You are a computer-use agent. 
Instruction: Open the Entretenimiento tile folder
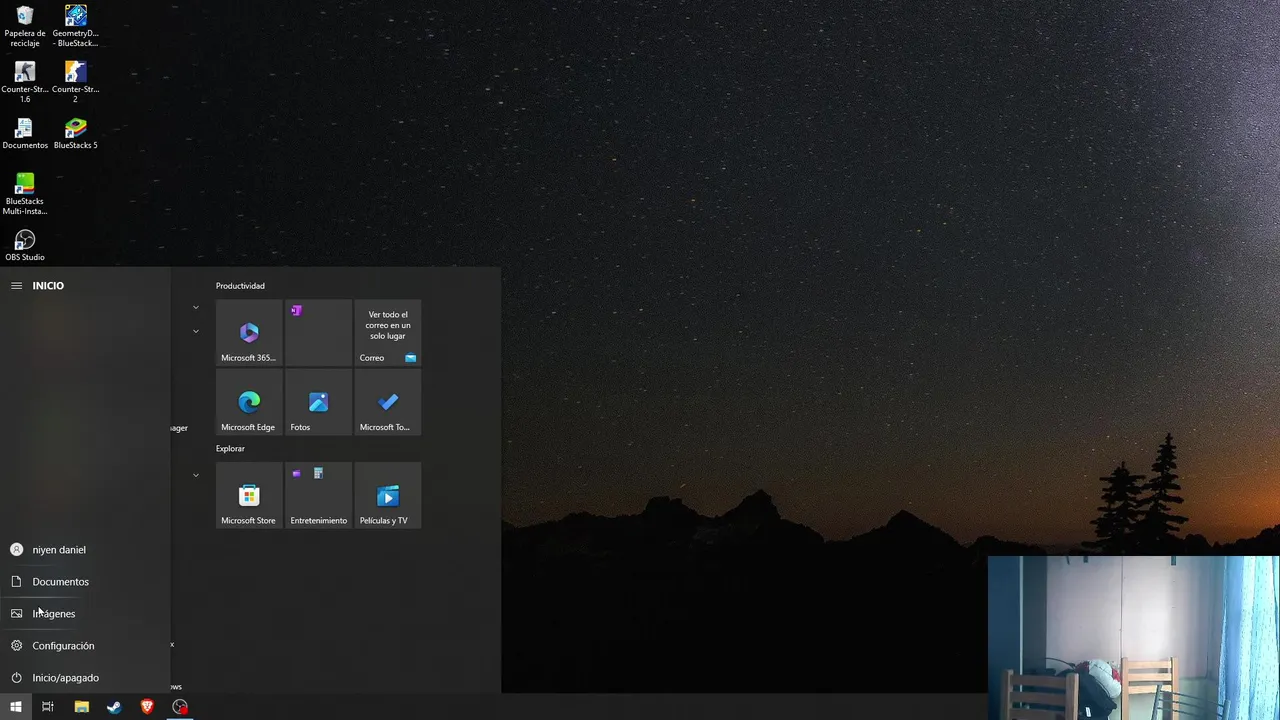tap(318, 495)
